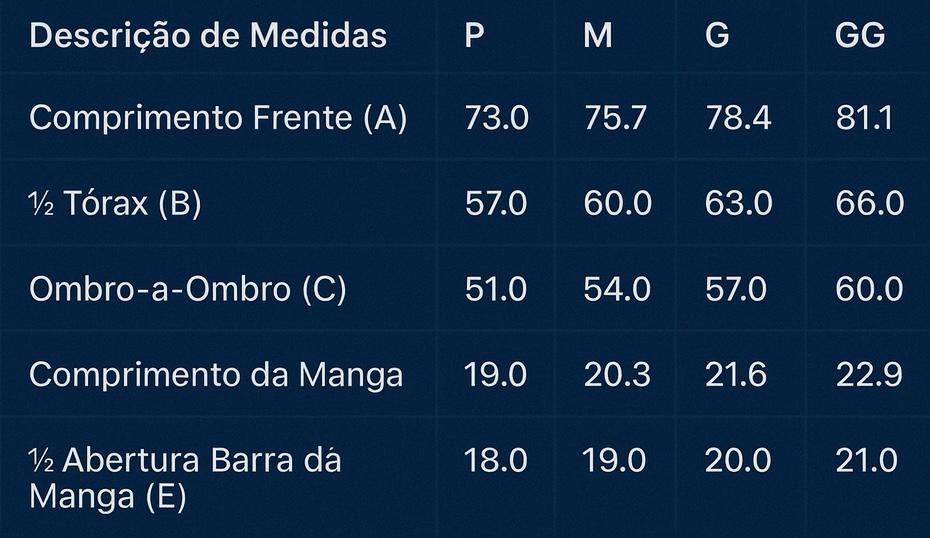
Task: Click the G size column header
Action: click(717, 36)
